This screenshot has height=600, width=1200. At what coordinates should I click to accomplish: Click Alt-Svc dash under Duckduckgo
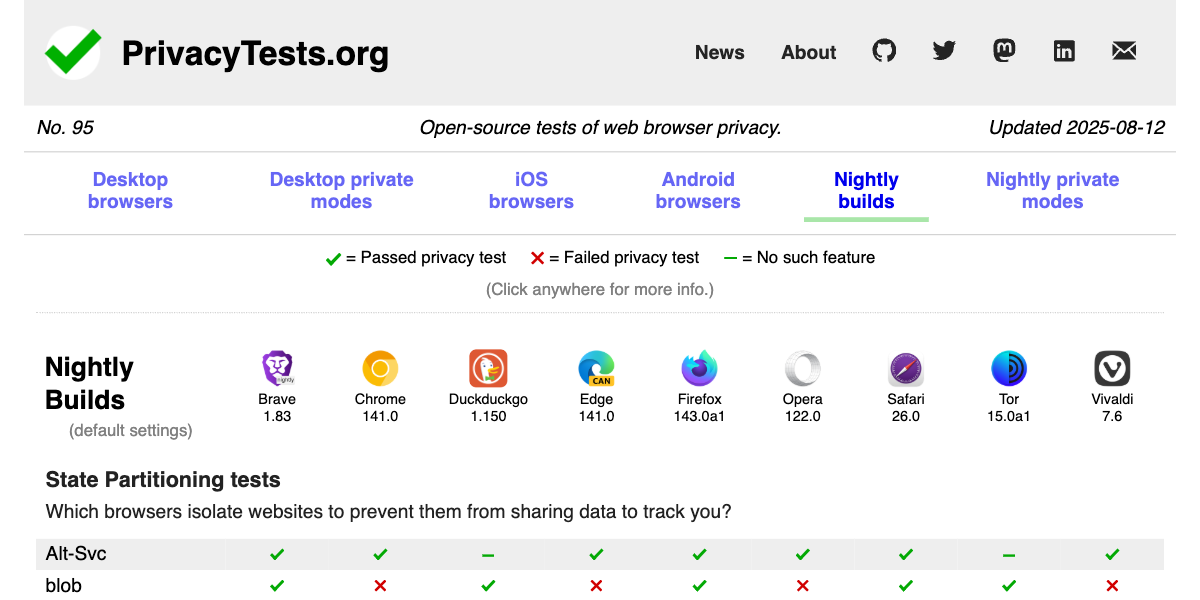(x=488, y=554)
